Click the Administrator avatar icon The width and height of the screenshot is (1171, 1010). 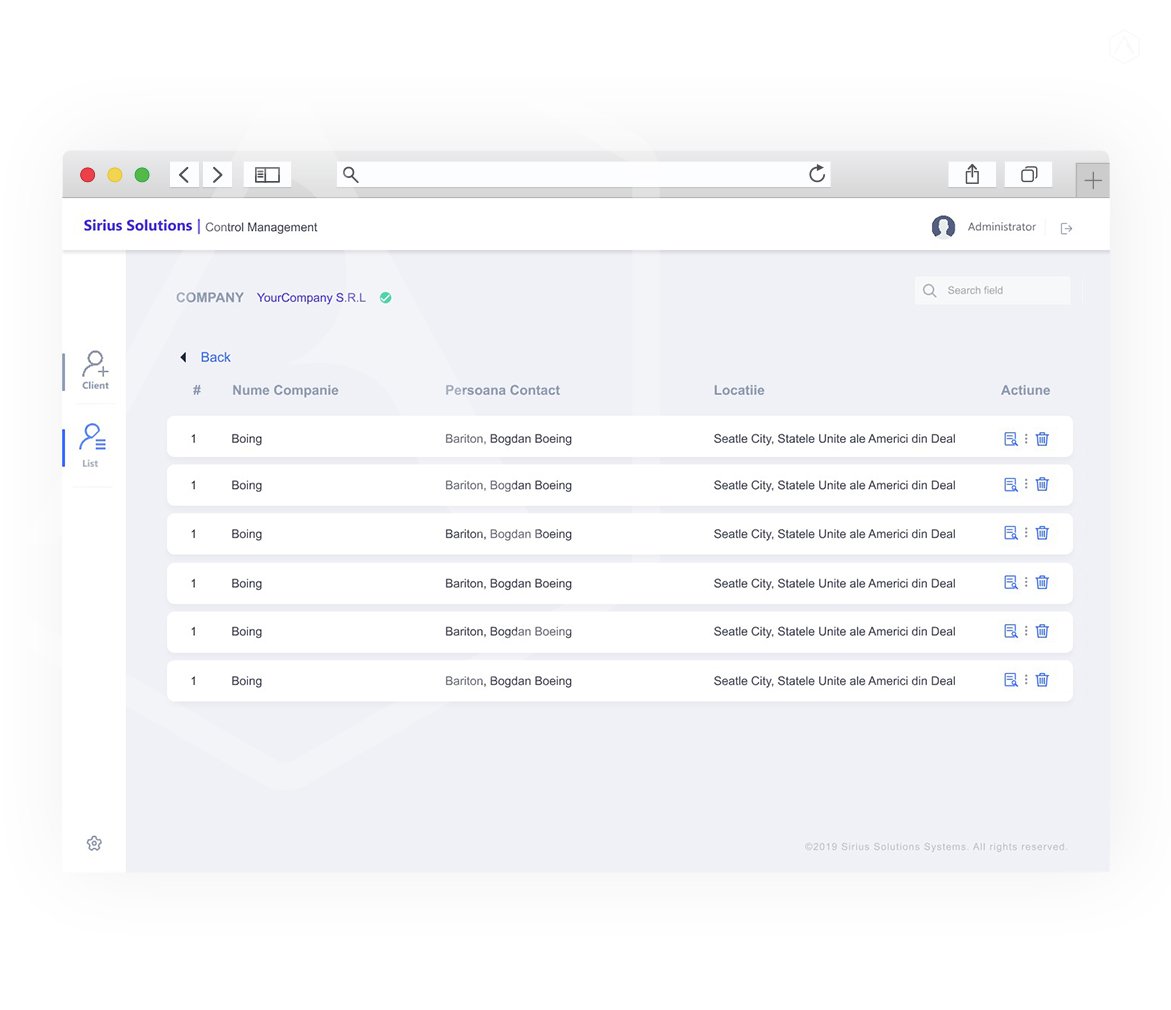click(x=943, y=227)
